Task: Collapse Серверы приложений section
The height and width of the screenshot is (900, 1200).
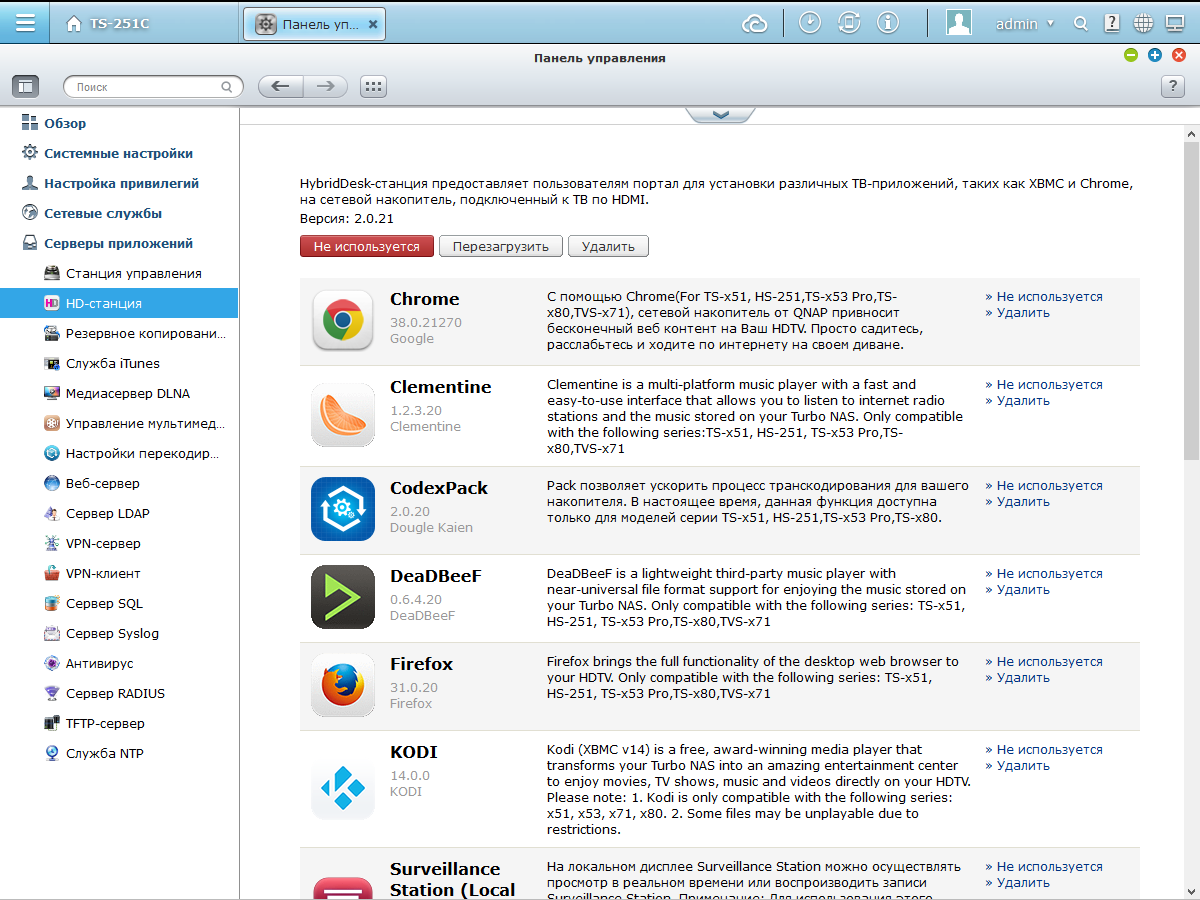Action: [x=119, y=243]
